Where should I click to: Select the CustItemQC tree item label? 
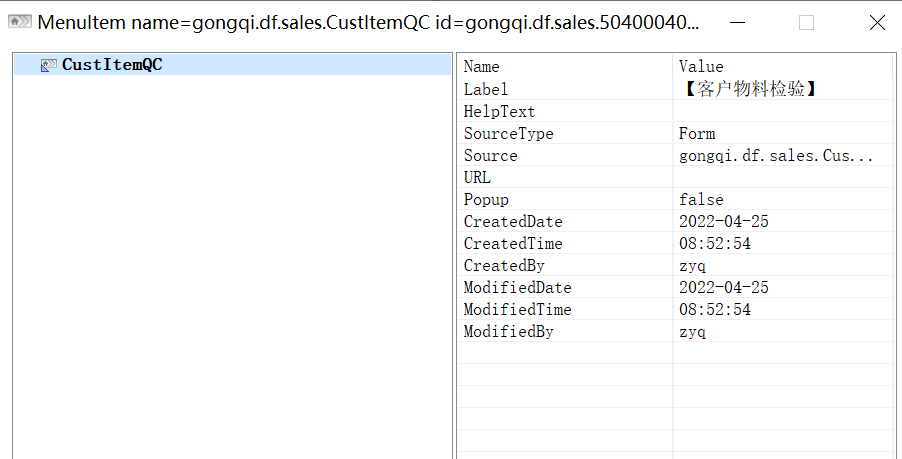112,64
